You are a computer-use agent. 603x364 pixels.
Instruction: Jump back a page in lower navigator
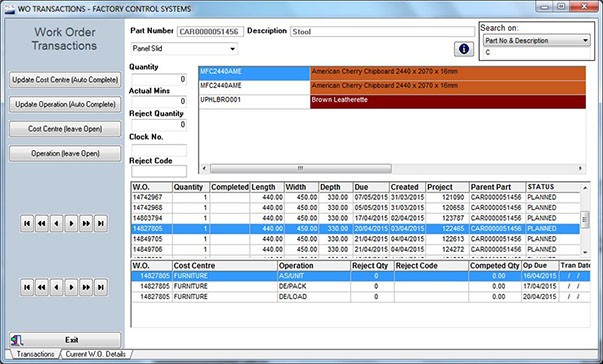pos(42,287)
